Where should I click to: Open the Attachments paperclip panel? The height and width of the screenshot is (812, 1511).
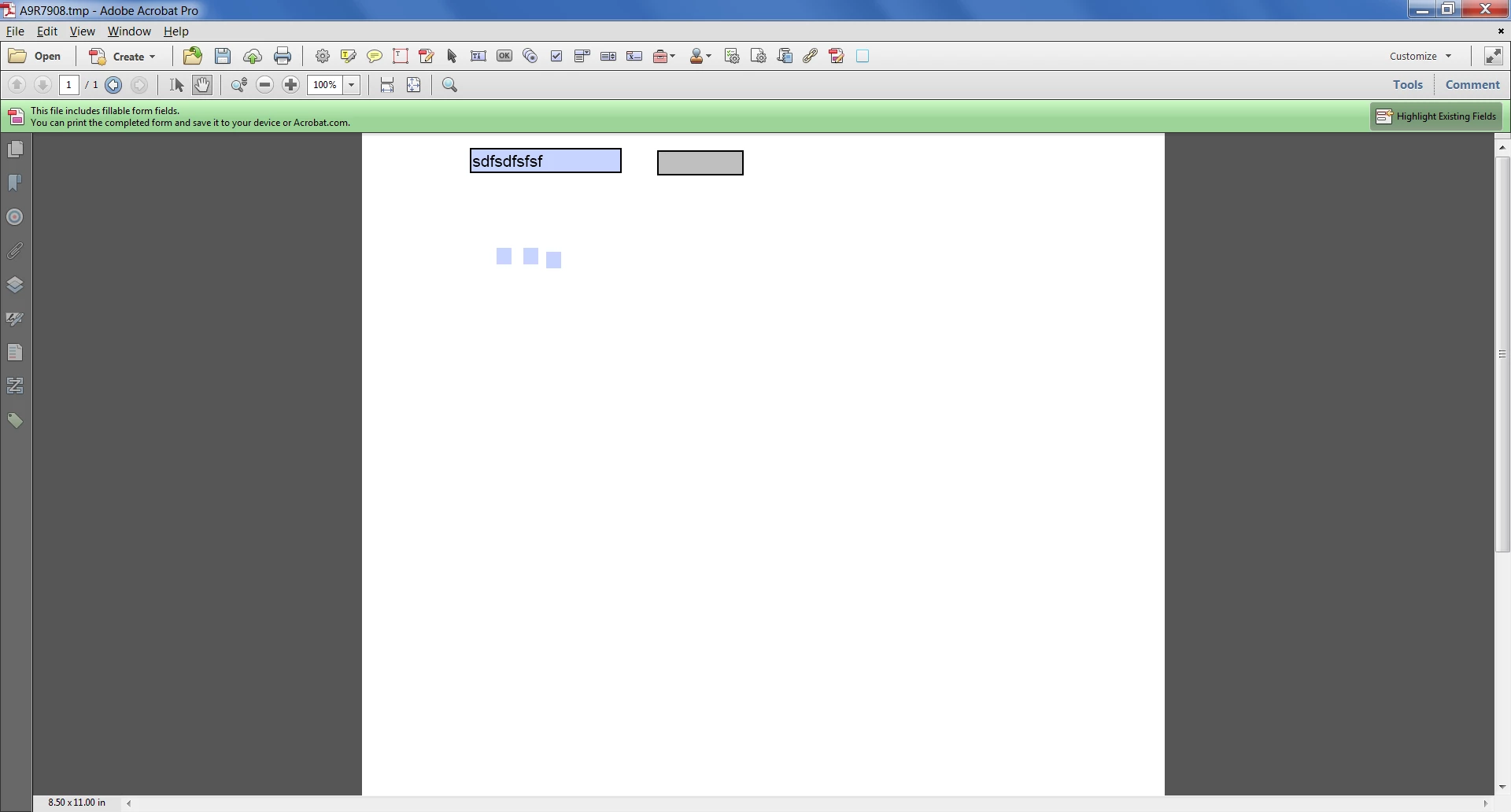[15, 251]
